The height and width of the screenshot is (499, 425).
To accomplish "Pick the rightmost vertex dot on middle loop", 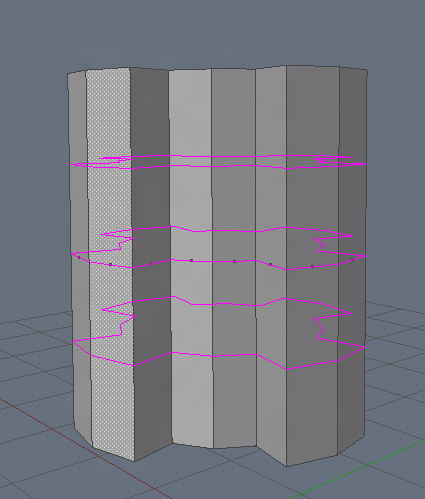I will [353, 259].
